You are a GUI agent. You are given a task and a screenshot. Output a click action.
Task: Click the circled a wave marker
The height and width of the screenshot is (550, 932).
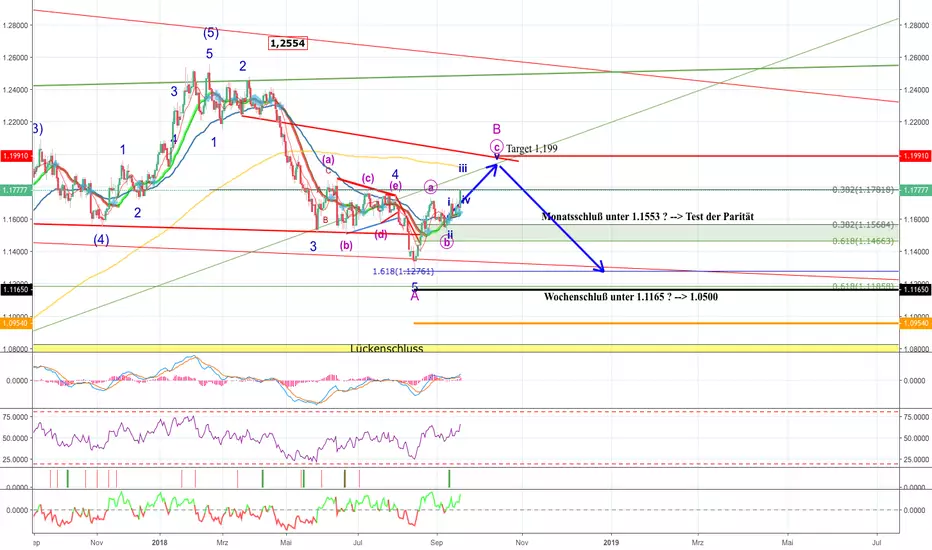click(431, 187)
